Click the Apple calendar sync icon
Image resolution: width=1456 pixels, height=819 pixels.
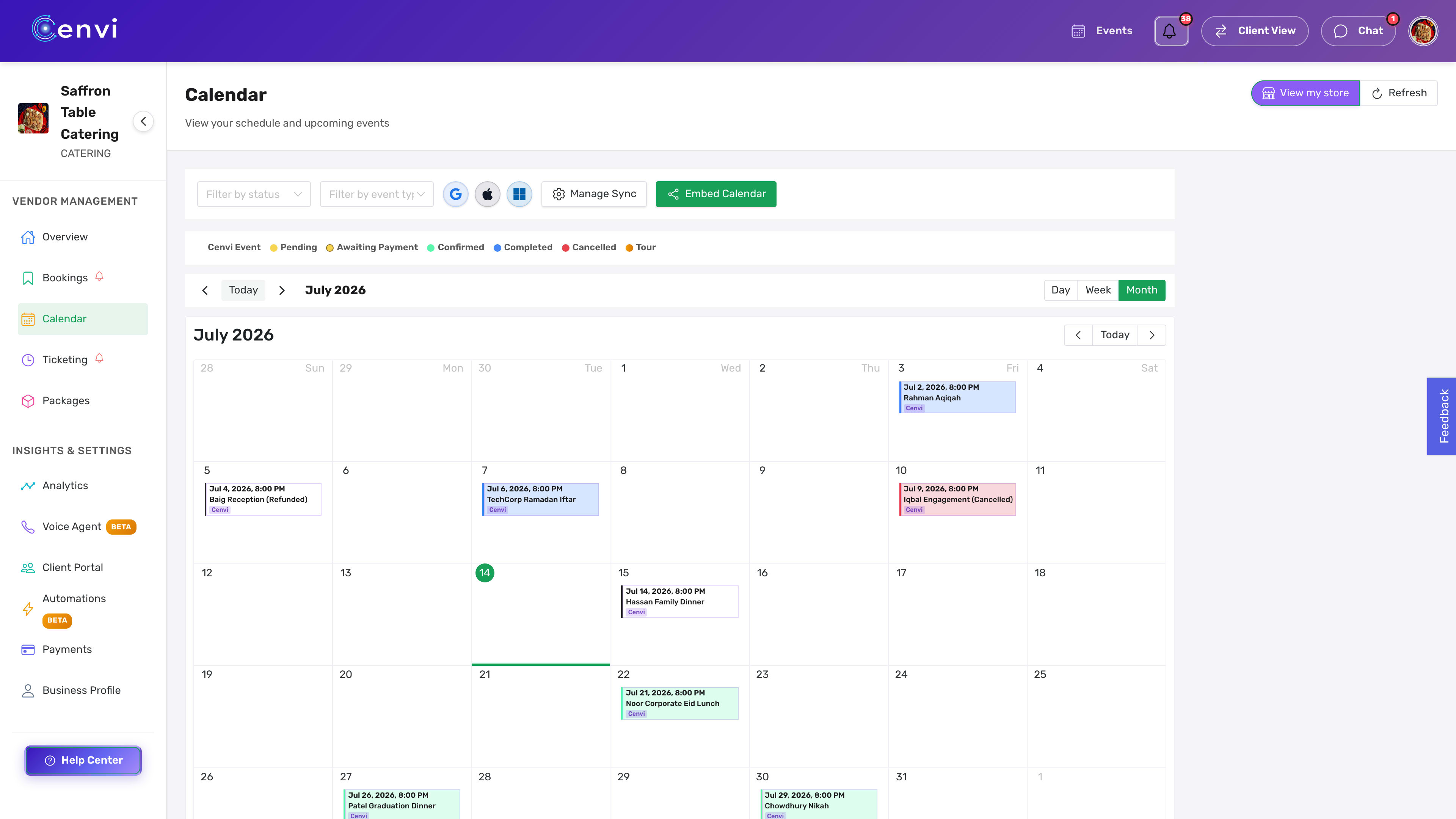pyautogui.click(x=487, y=194)
